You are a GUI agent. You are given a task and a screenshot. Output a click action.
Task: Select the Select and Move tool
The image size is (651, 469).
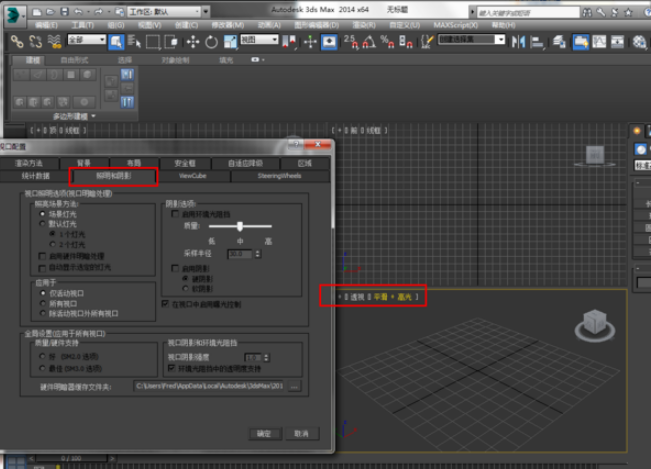(x=193, y=42)
